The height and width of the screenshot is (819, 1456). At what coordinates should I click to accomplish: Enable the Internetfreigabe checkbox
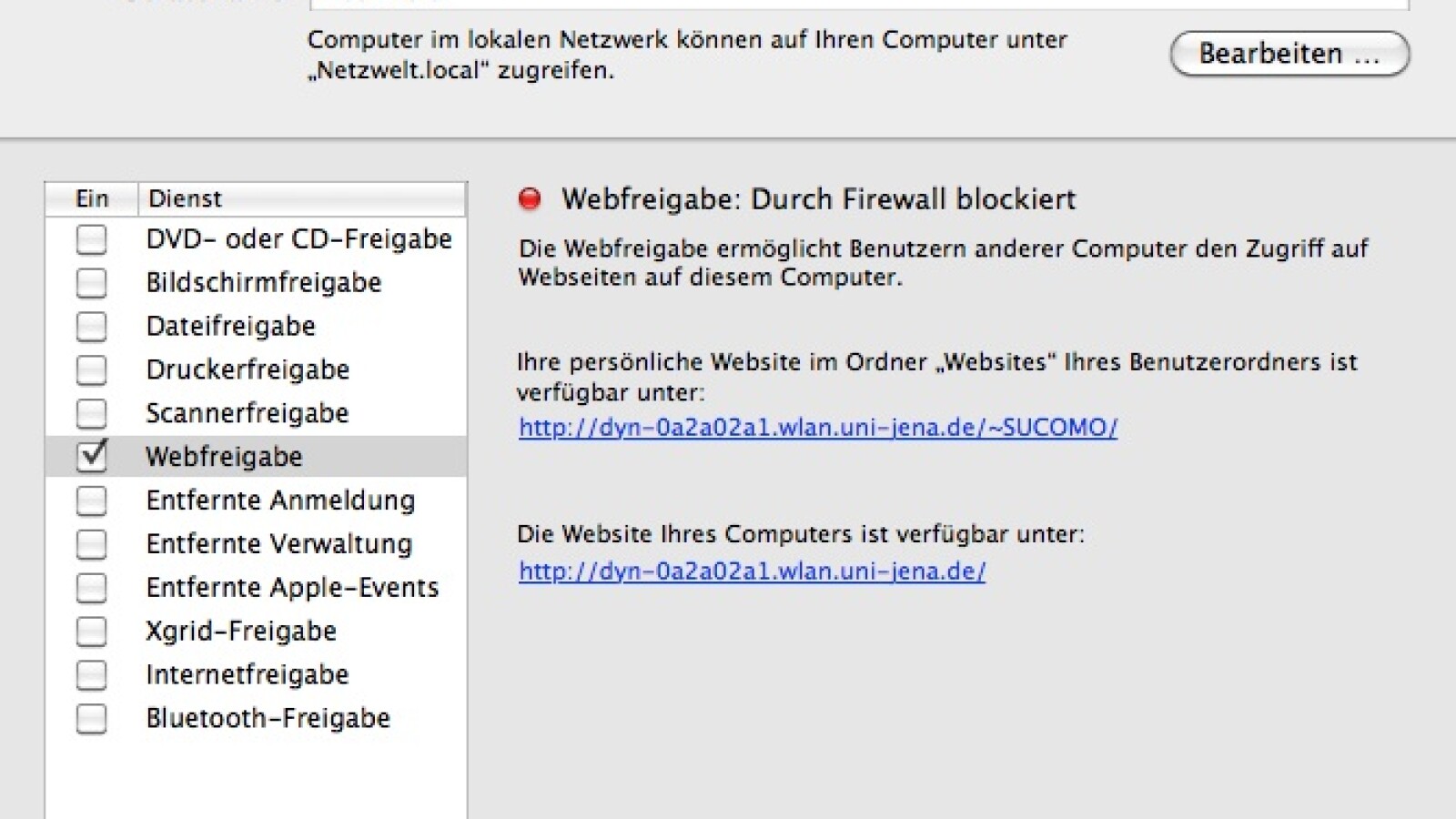(x=91, y=675)
